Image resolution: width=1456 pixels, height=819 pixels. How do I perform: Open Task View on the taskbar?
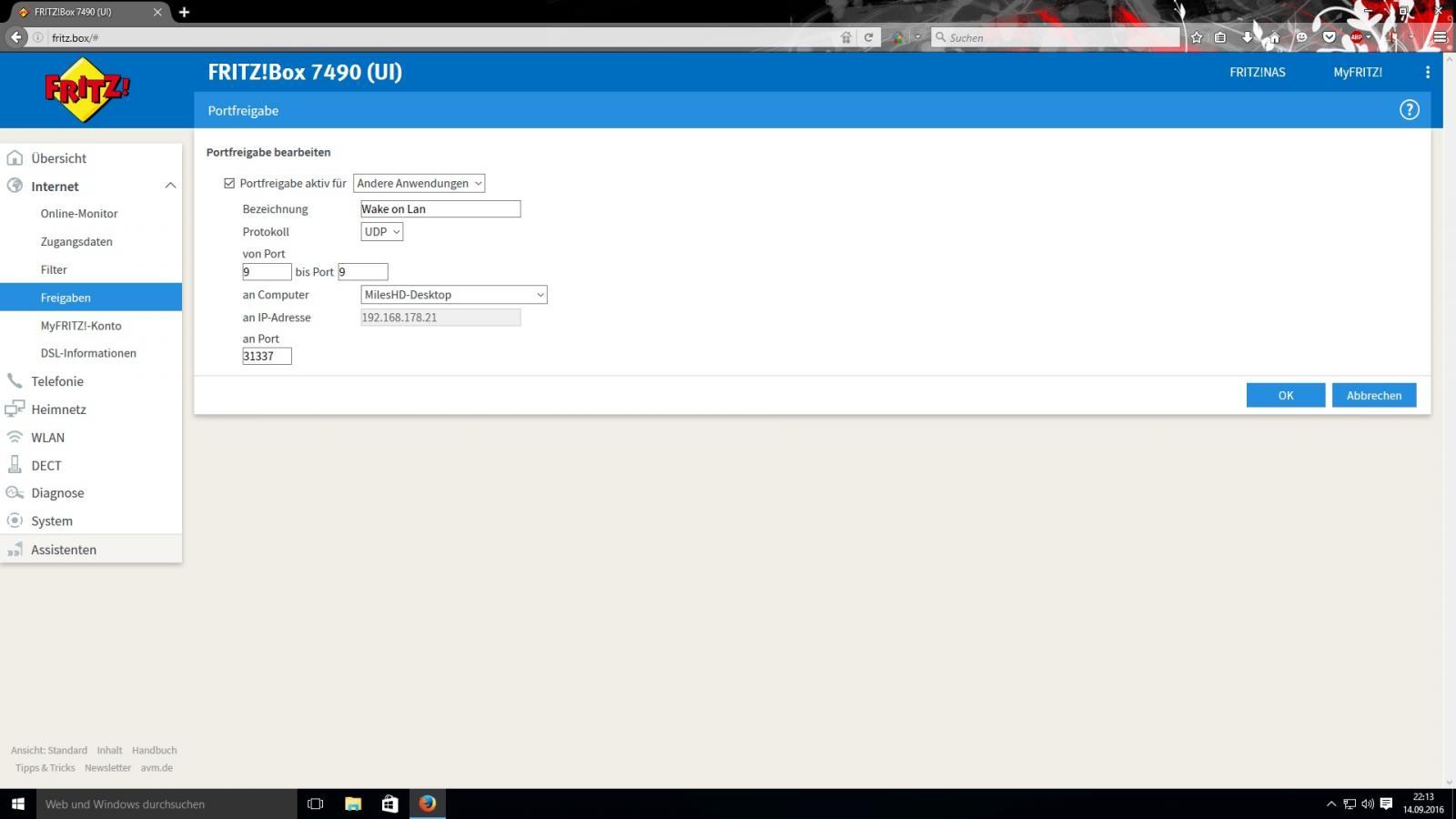[x=316, y=804]
